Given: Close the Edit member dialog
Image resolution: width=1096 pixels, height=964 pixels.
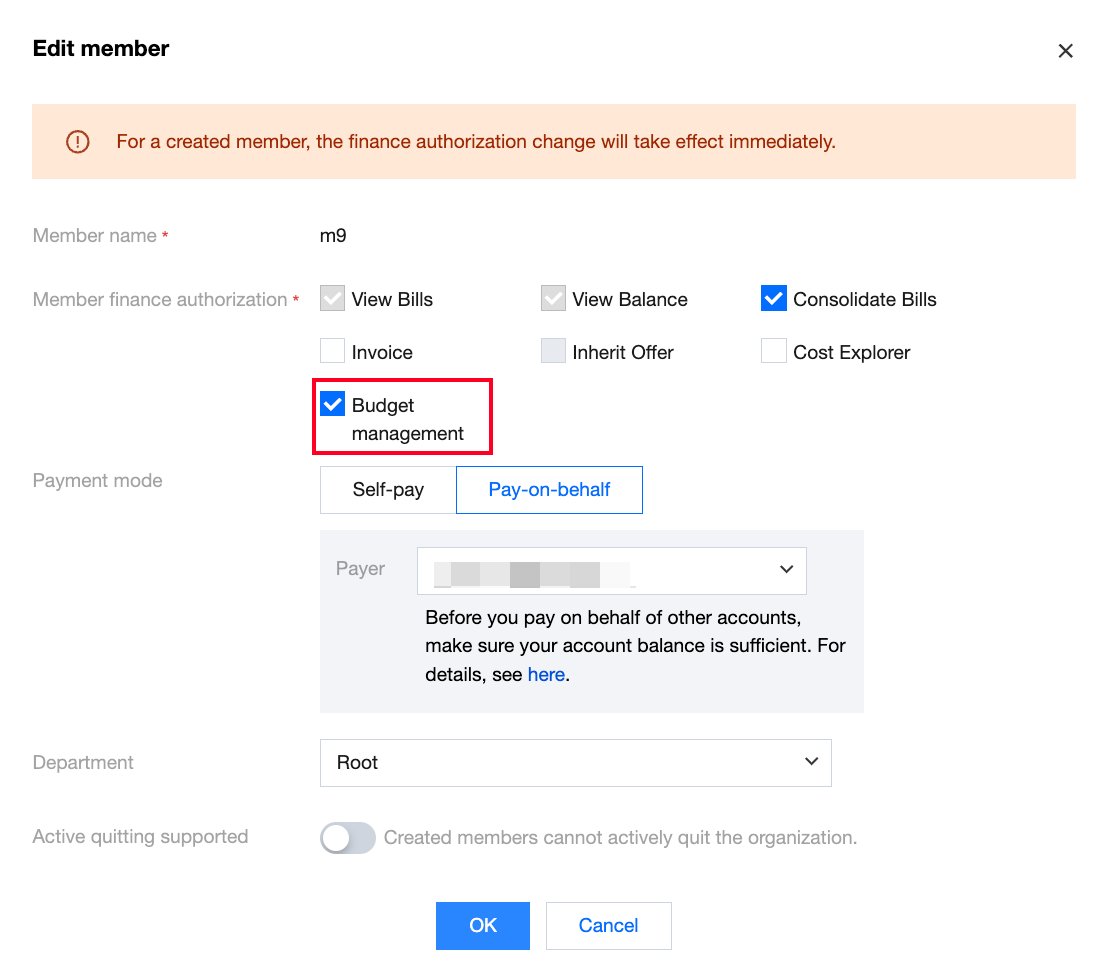Looking at the screenshot, I should point(1065,51).
